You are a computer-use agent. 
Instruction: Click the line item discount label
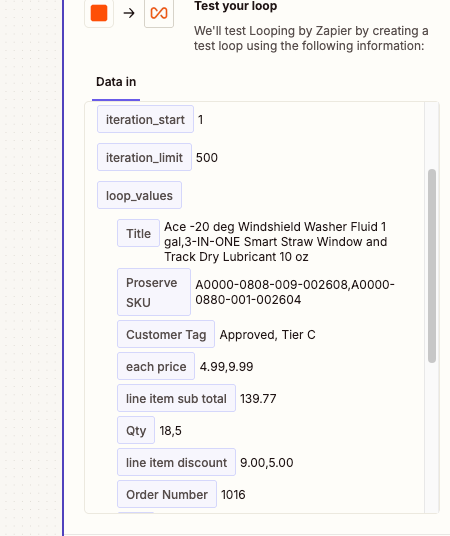pyautogui.click(x=176, y=462)
